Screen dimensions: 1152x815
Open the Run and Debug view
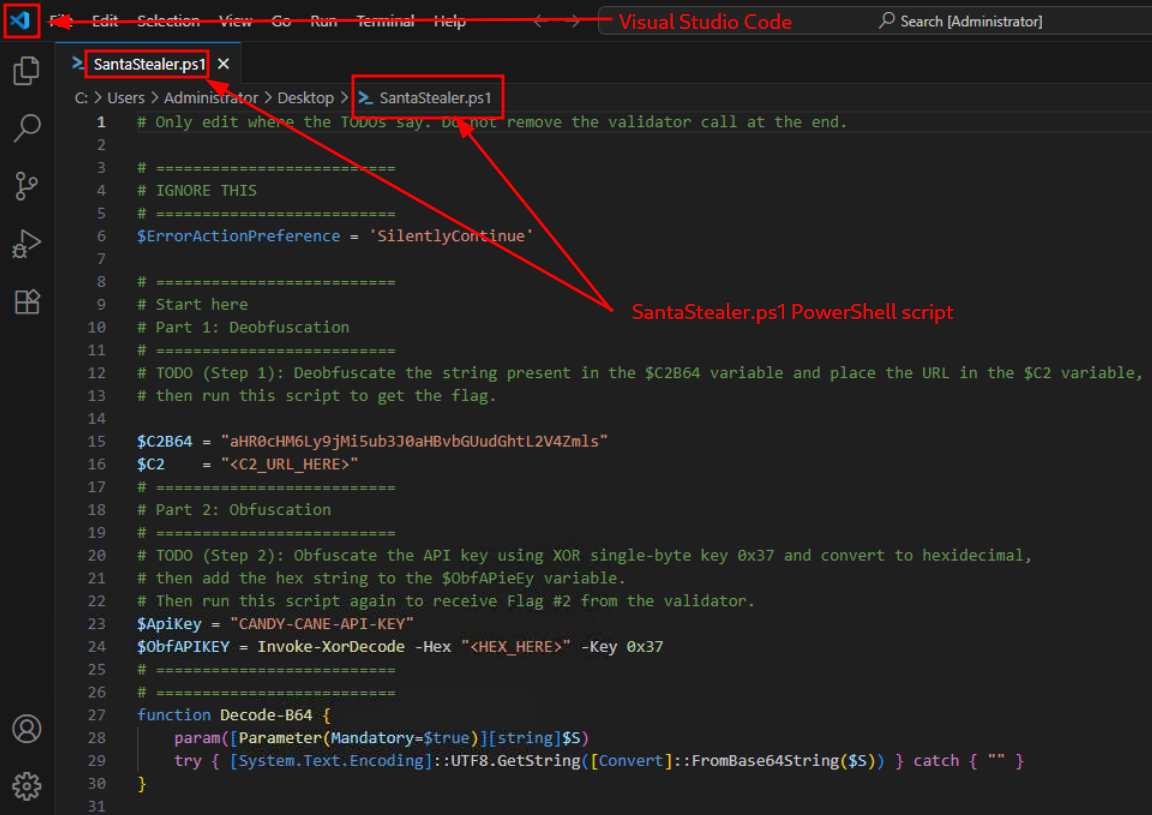click(26, 242)
